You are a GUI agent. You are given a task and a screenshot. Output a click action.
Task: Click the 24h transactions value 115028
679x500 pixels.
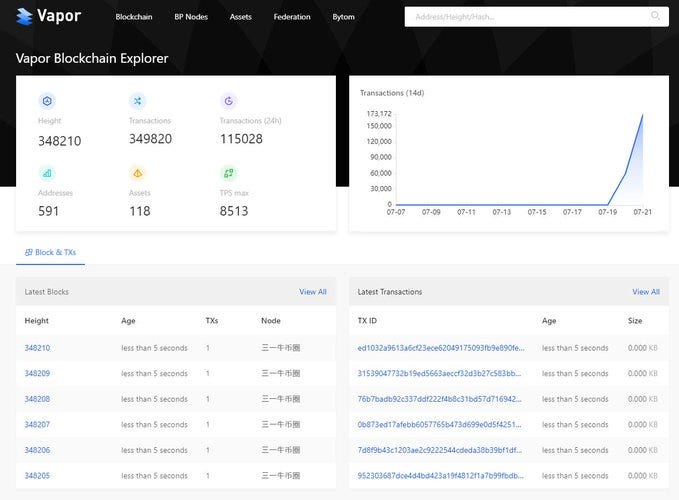[x=241, y=139]
